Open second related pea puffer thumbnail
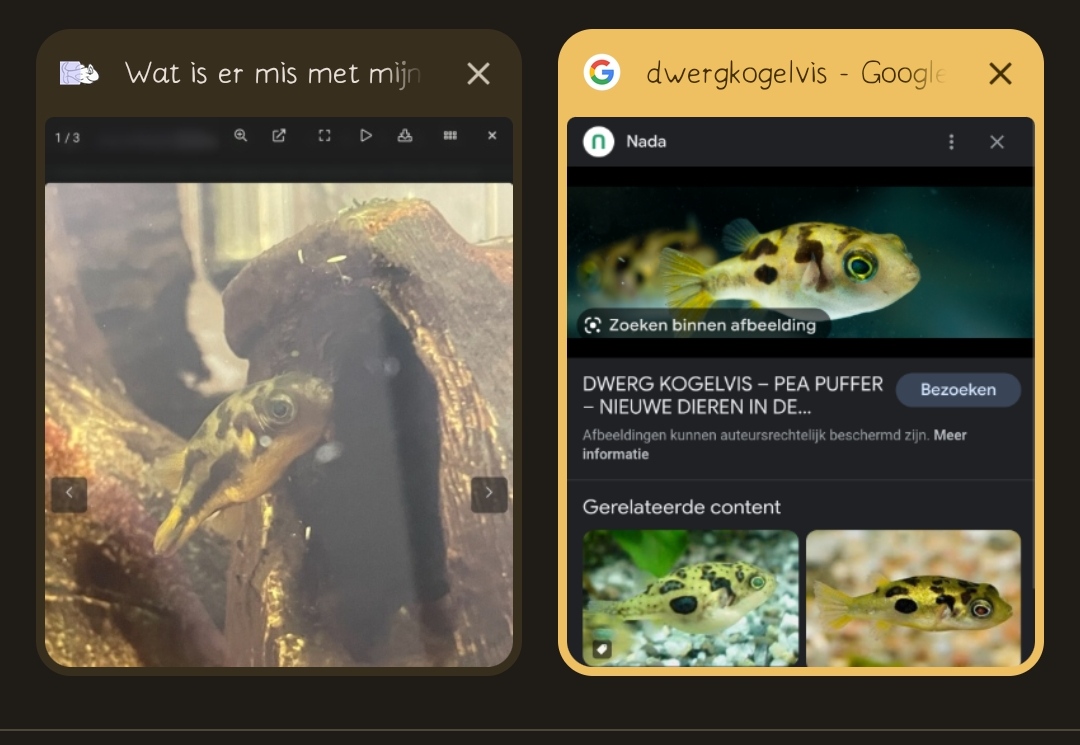The width and height of the screenshot is (1080, 745). click(x=913, y=598)
